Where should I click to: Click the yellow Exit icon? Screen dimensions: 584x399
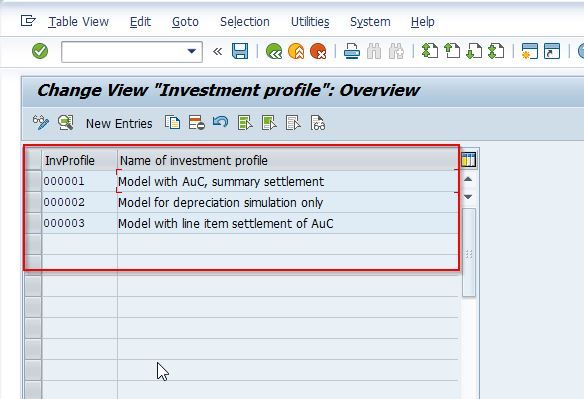tap(296, 51)
